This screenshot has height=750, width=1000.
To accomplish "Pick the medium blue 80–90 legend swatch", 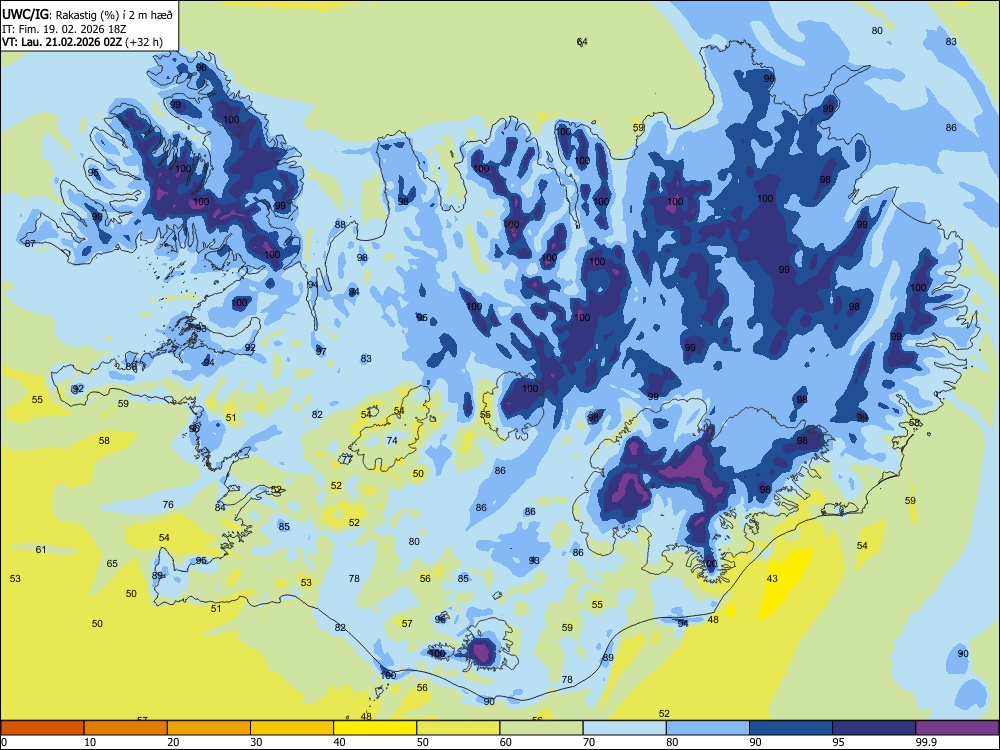I will coord(707,728).
